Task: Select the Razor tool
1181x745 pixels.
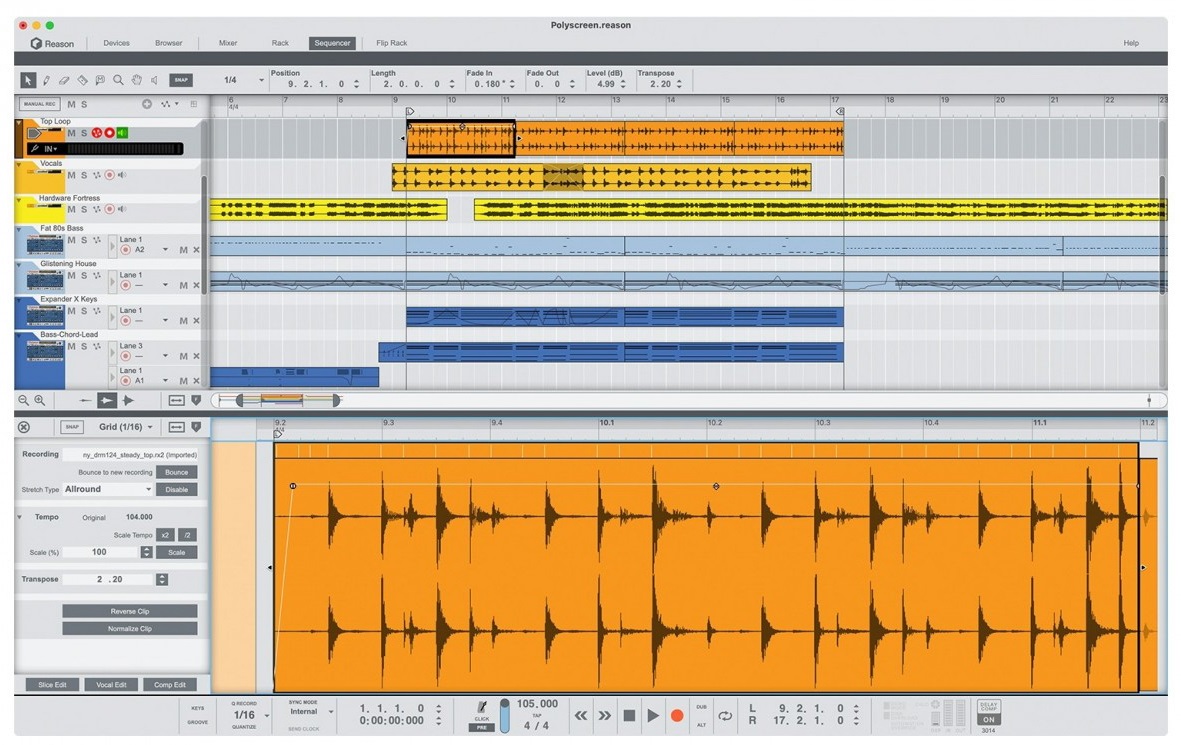Action: click(x=82, y=80)
